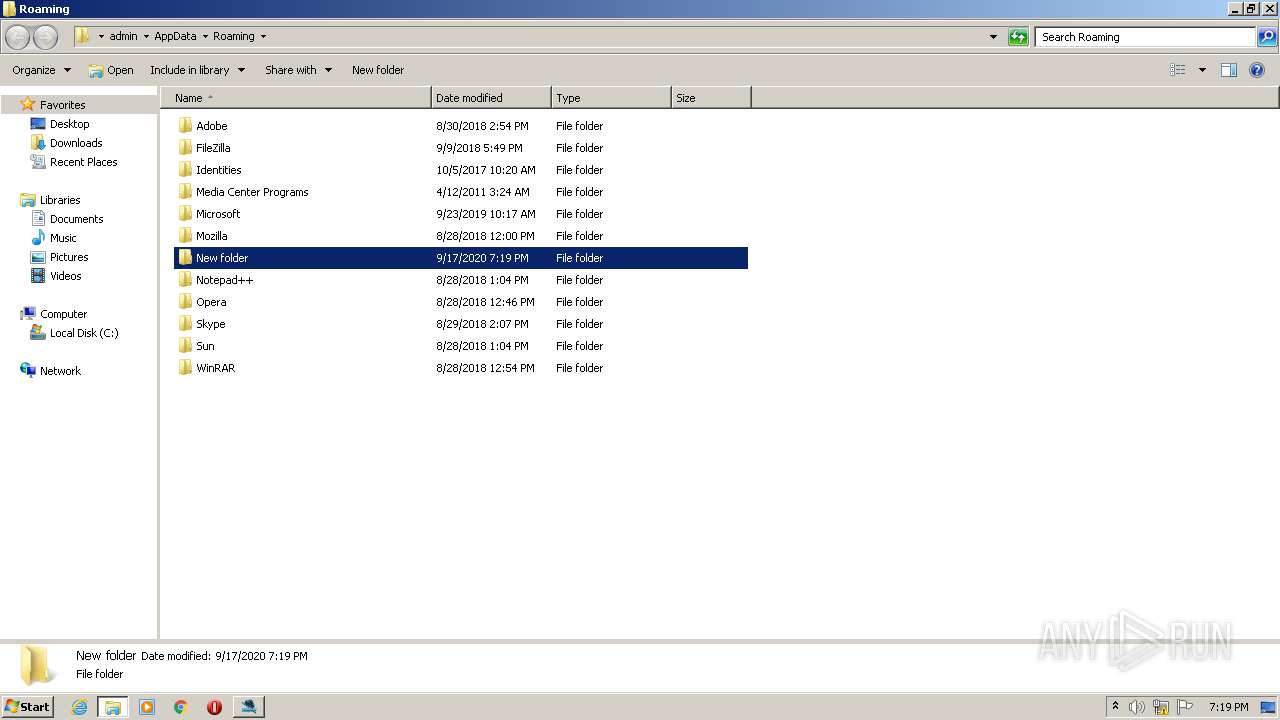Viewport: 1280px width, 720px height.
Task: Select the Opera folder icon
Action: [x=185, y=302]
